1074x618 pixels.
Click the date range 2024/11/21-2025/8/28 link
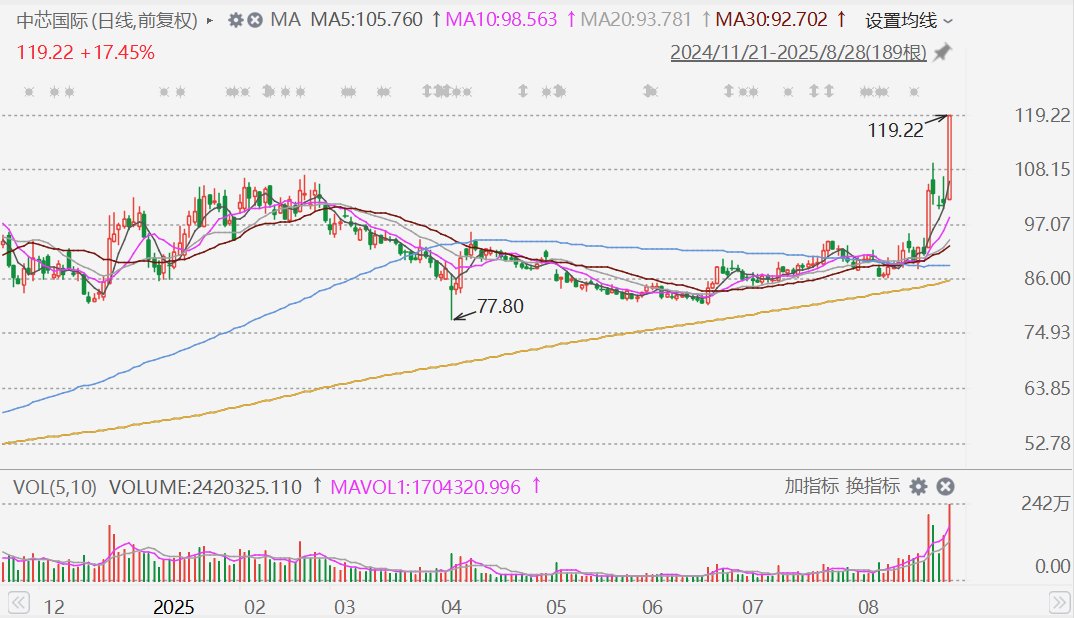[x=798, y=52]
